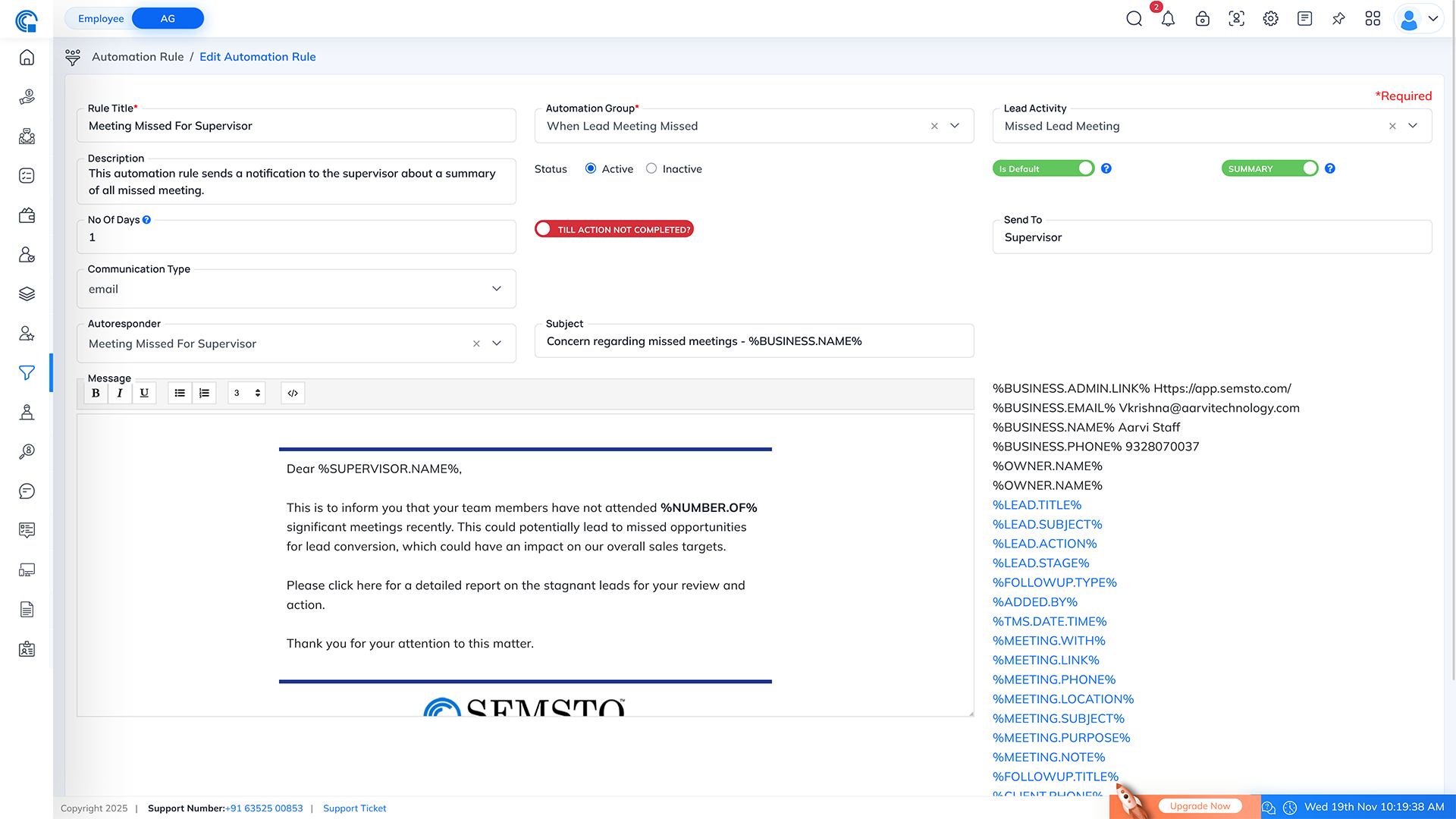Enable Till Action Not Completed toggle
Image resolution: width=1456 pixels, height=819 pixels.
pyautogui.click(x=613, y=229)
